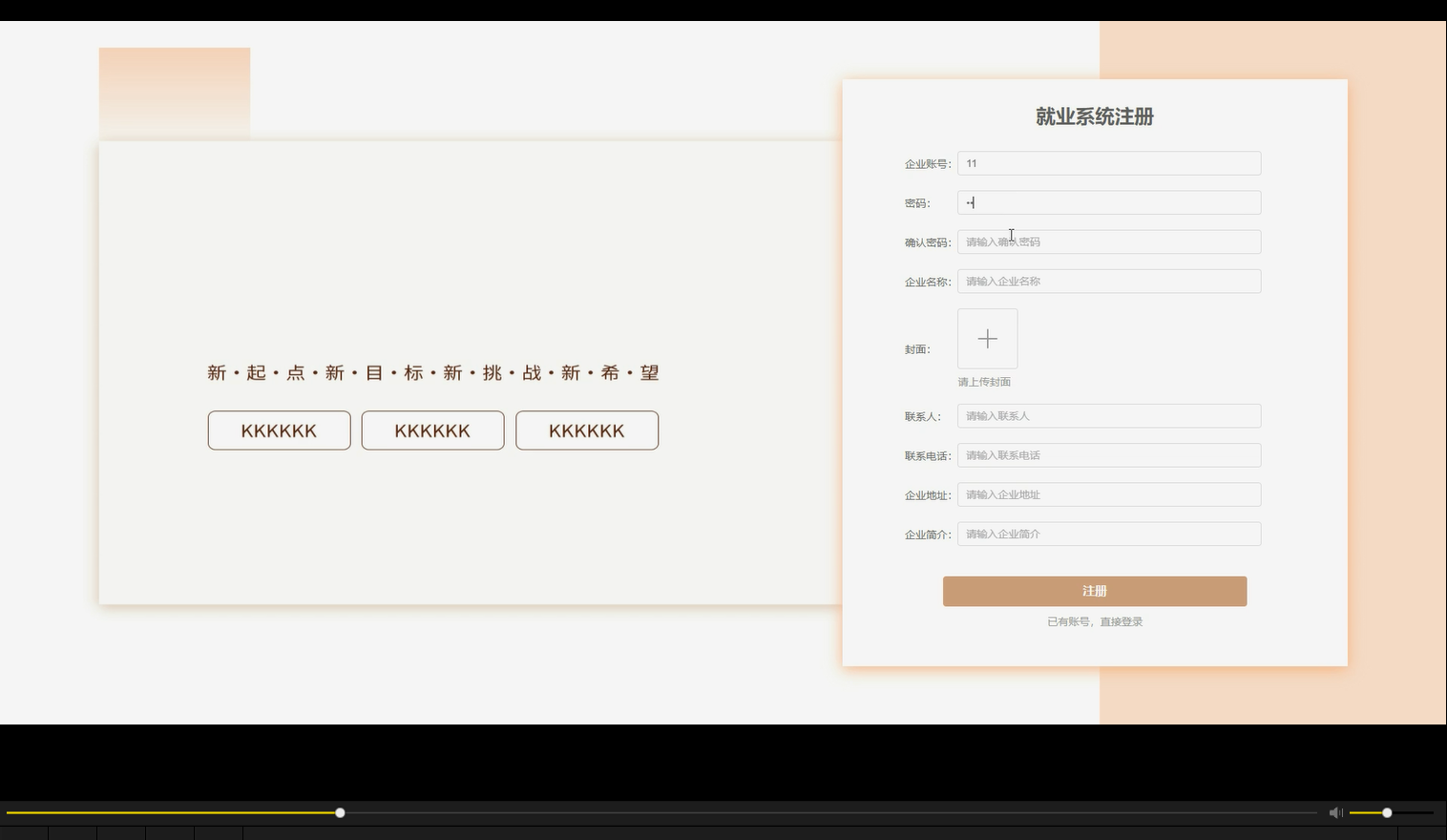Screen dimensions: 1447x840
Task: Adjust the volume slider handle
Action: pyautogui.click(x=1387, y=812)
